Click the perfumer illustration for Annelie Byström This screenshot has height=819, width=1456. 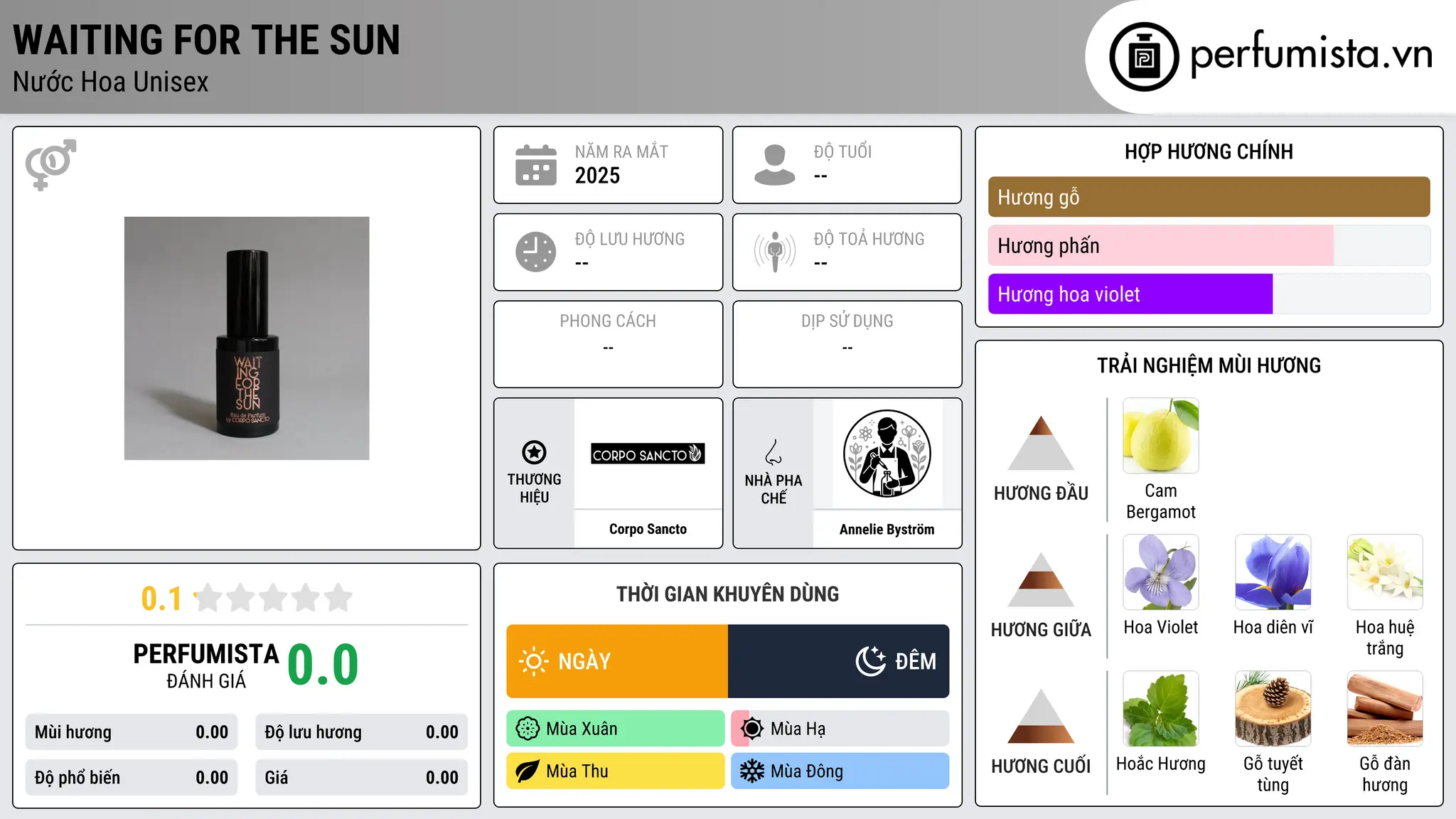(887, 454)
